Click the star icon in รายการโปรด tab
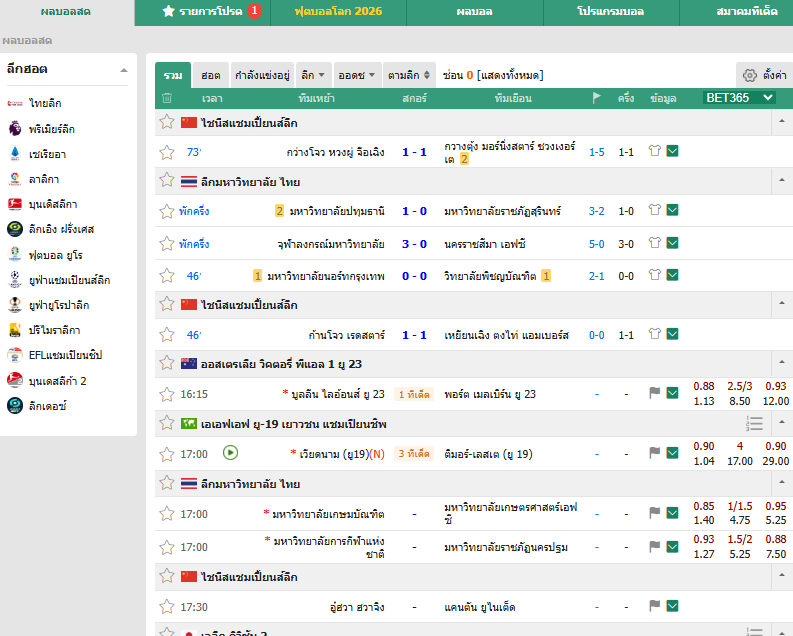This screenshot has width=793, height=636. pos(168,11)
